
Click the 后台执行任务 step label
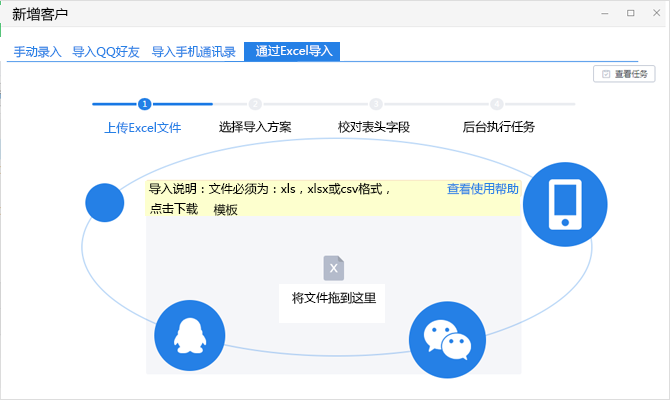[498, 127]
